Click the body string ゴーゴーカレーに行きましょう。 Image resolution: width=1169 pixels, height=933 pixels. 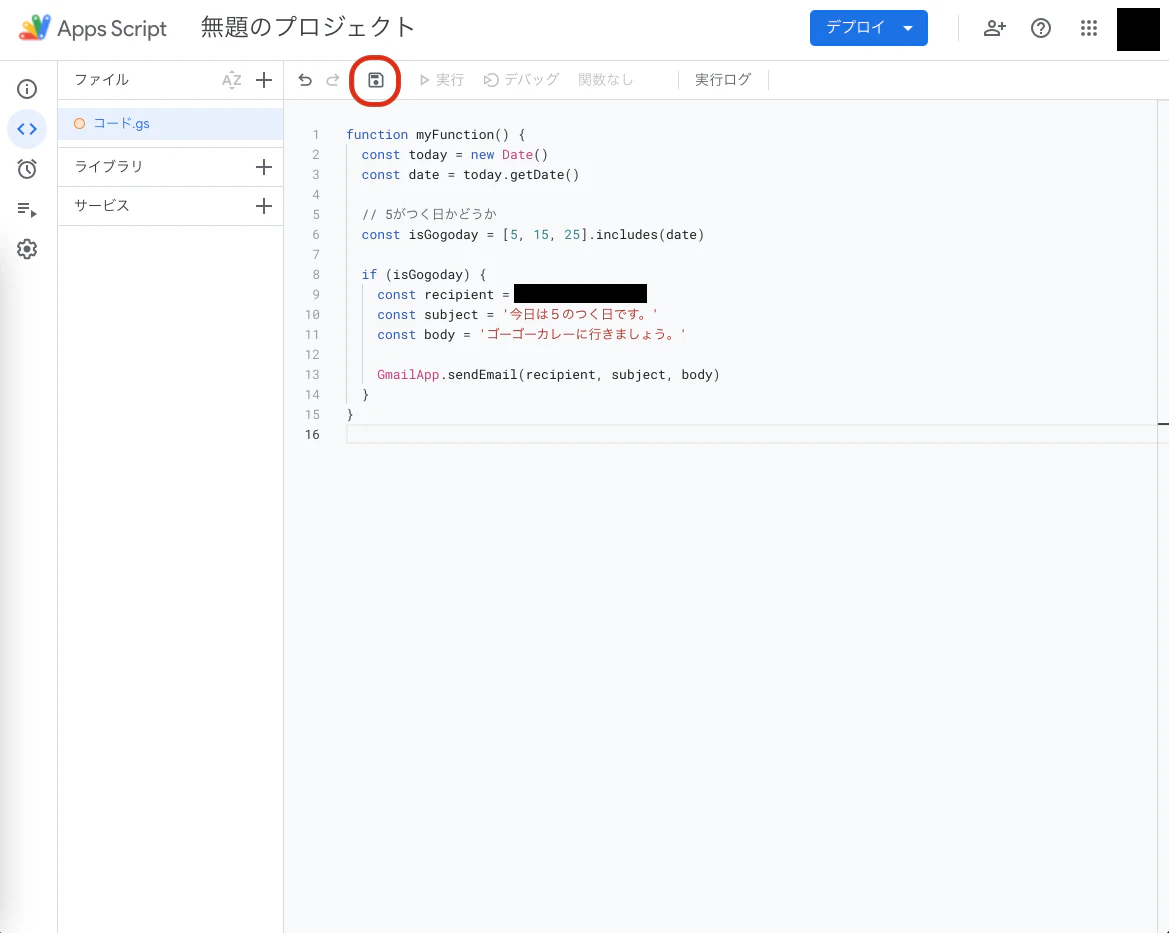coord(582,335)
